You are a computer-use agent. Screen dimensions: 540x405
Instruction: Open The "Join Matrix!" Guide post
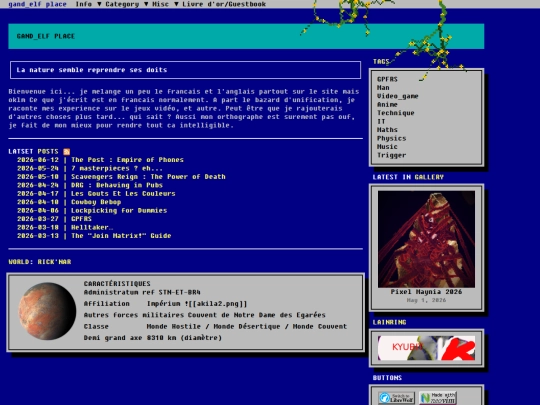point(121,236)
